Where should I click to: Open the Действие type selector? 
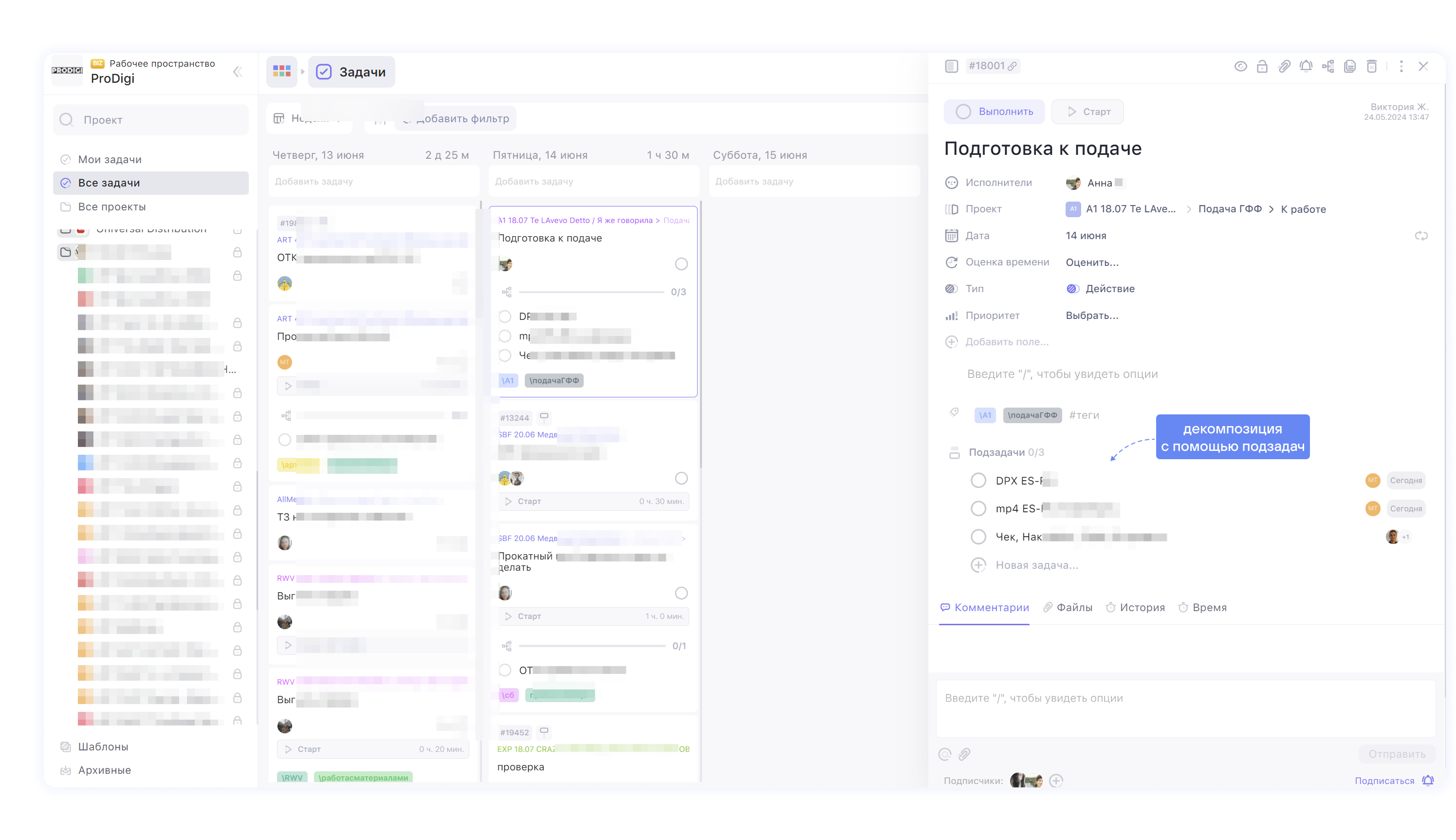(1100, 288)
